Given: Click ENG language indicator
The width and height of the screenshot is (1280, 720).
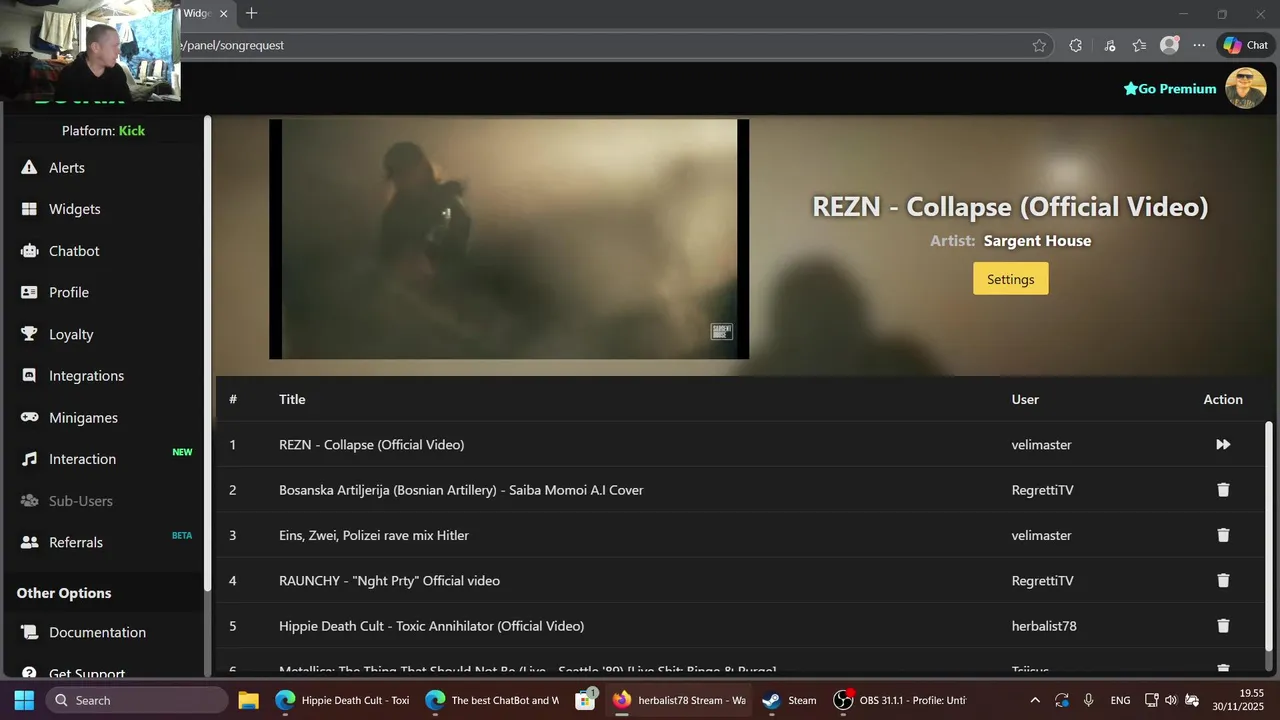Looking at the screenshot, I should pyautogui.click(x=1121, y=700).
